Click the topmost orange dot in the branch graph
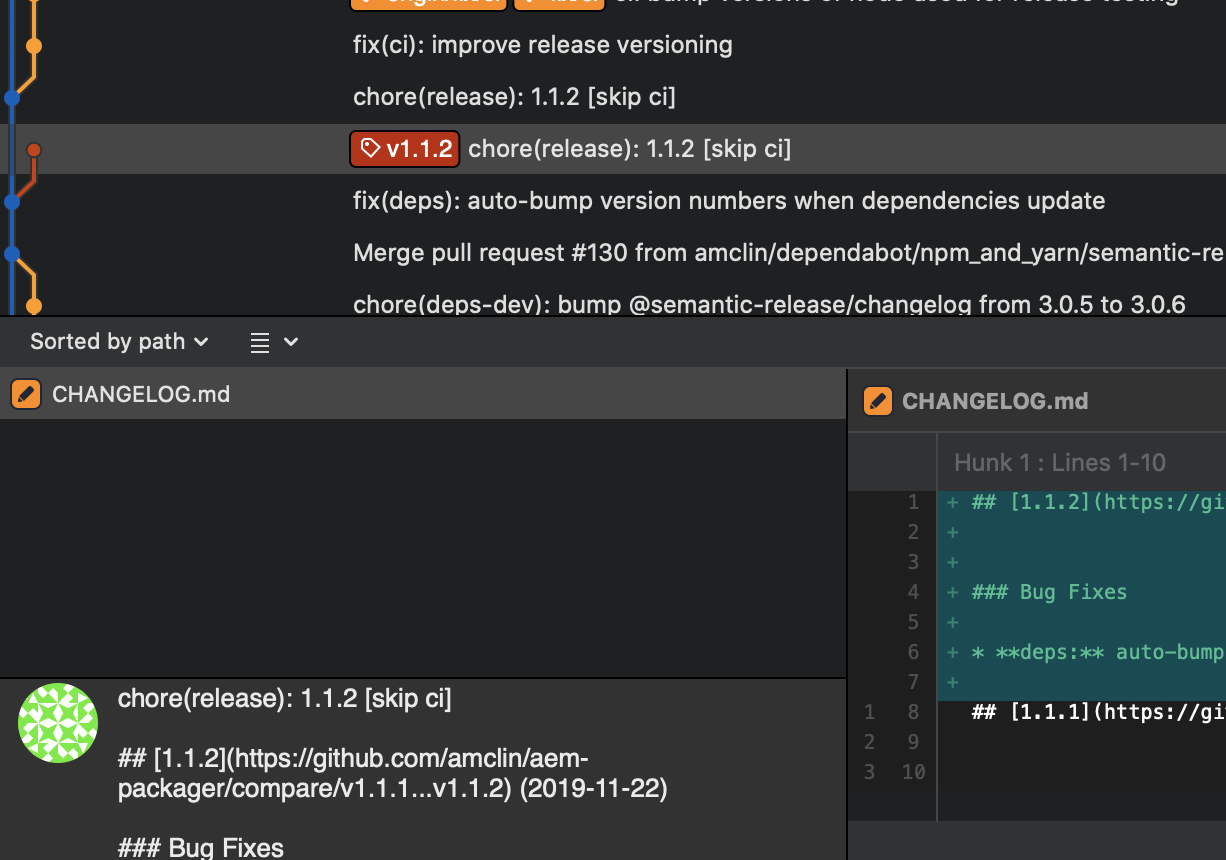1226x860 pixels. coord(34,44)
